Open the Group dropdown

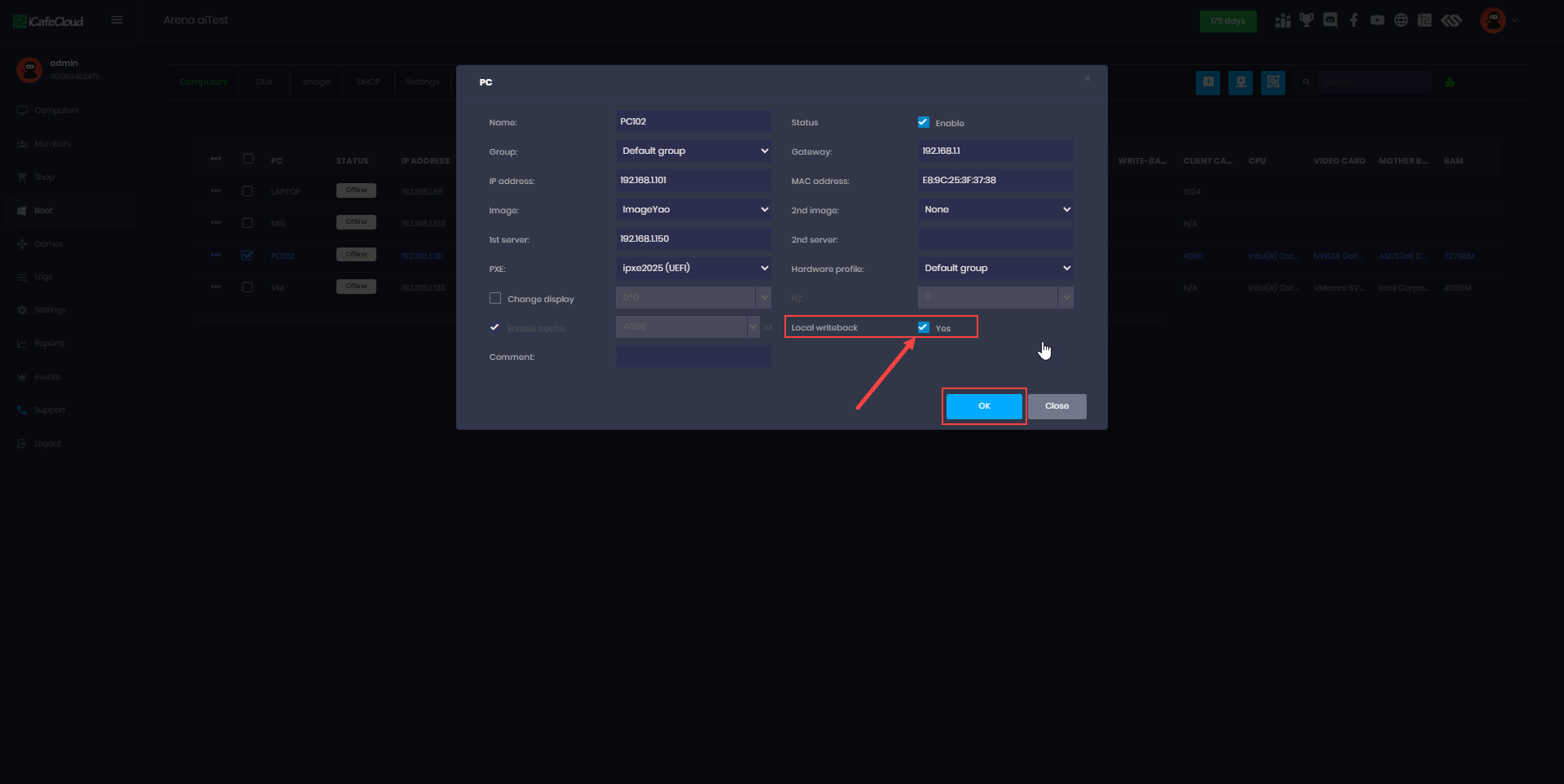(693, 151)
